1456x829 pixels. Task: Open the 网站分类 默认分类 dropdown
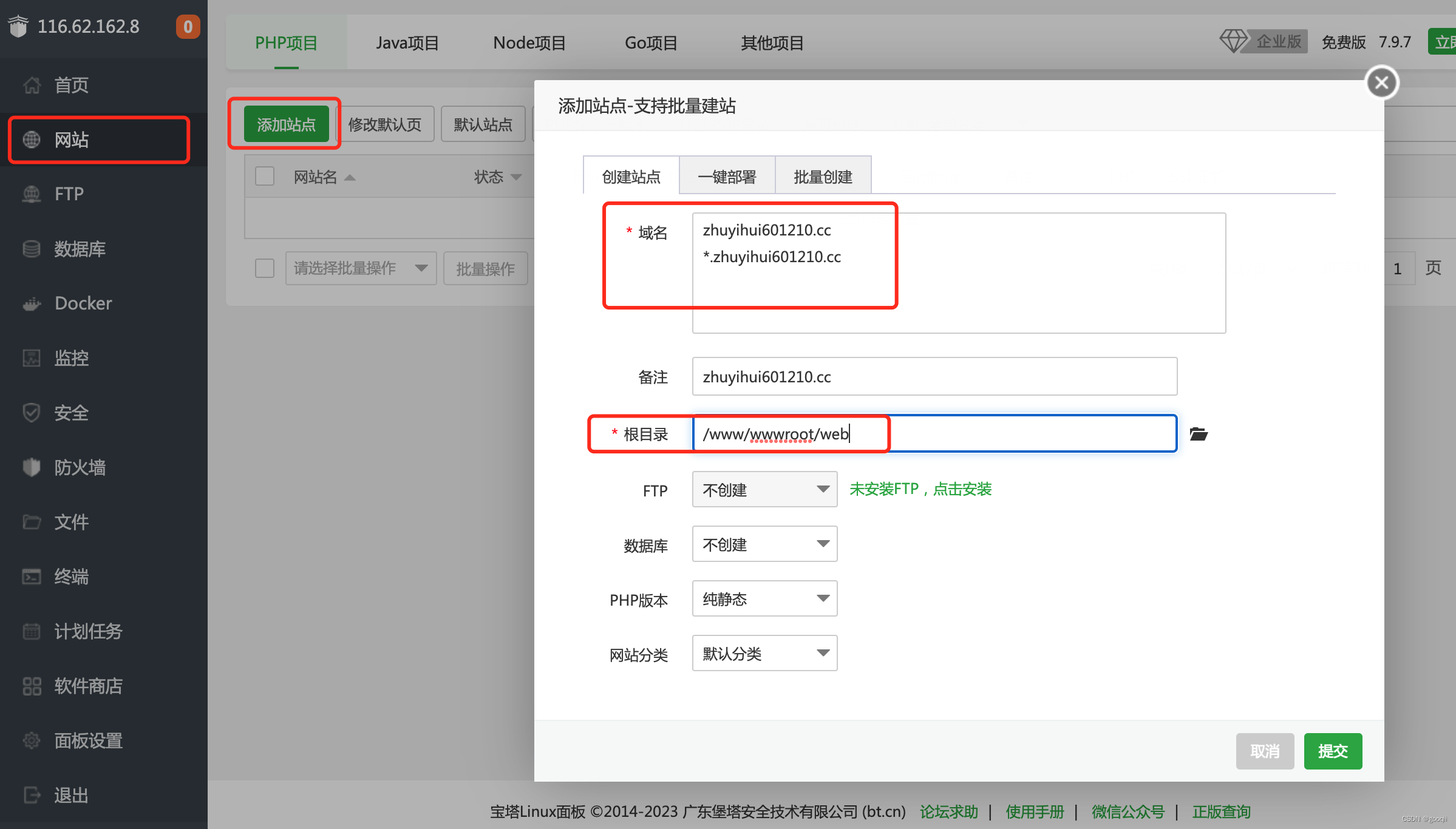pyautogui.click(x=764, y=653)
